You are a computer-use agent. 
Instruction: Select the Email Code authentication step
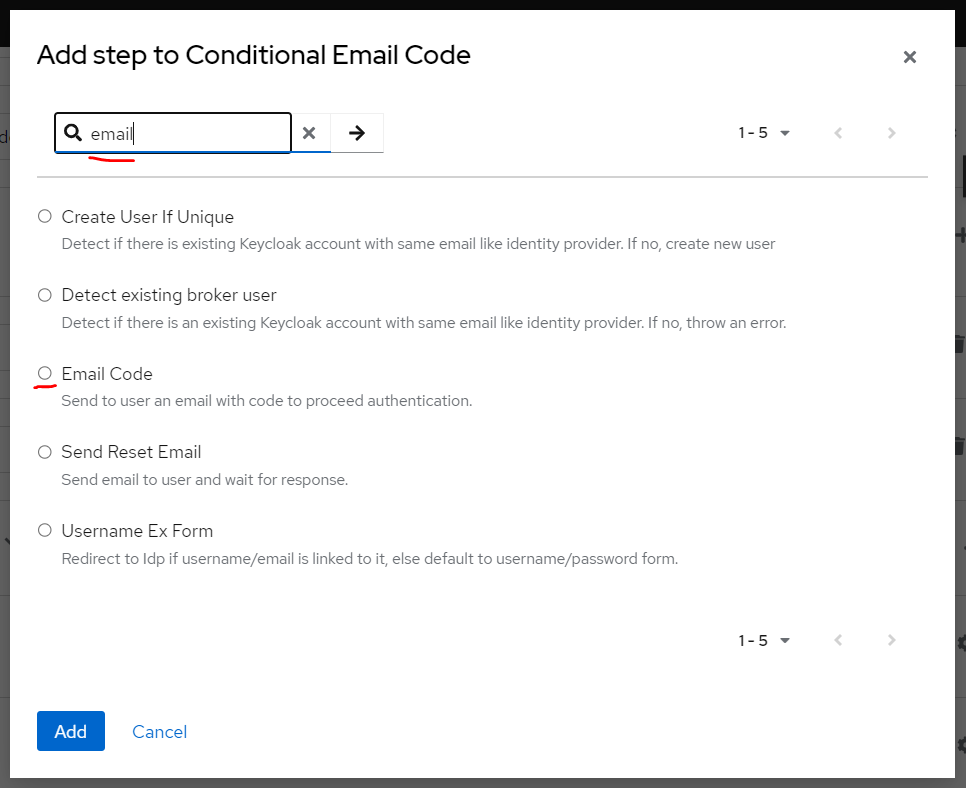tap(44, 374)
